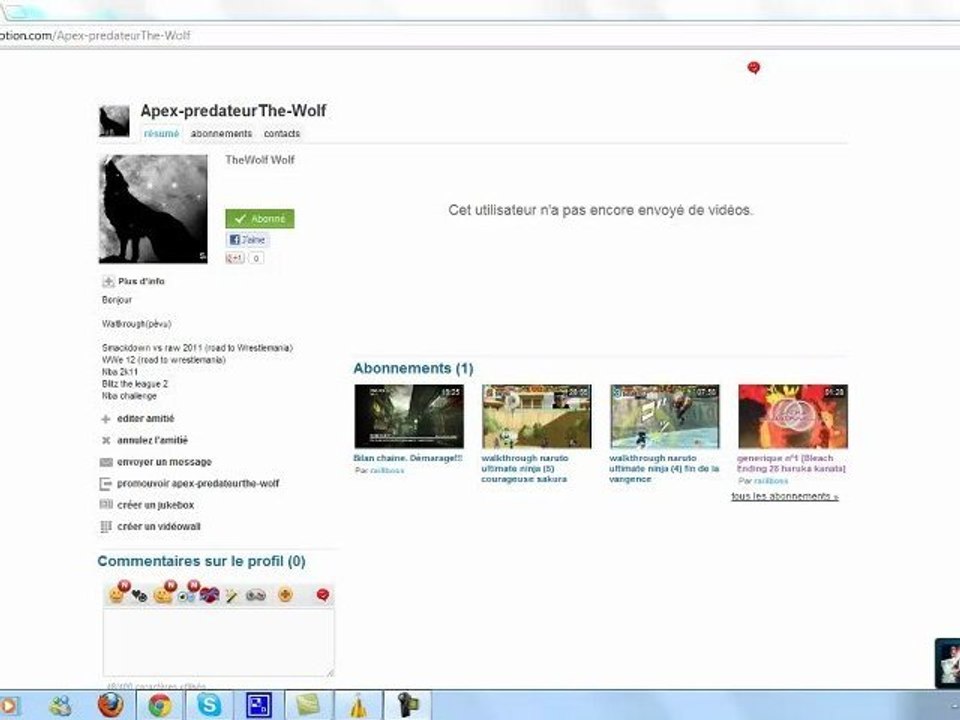The image size is (960, 720).
Task: Click the browser address bar URL
Action: [x=96, y=36]
